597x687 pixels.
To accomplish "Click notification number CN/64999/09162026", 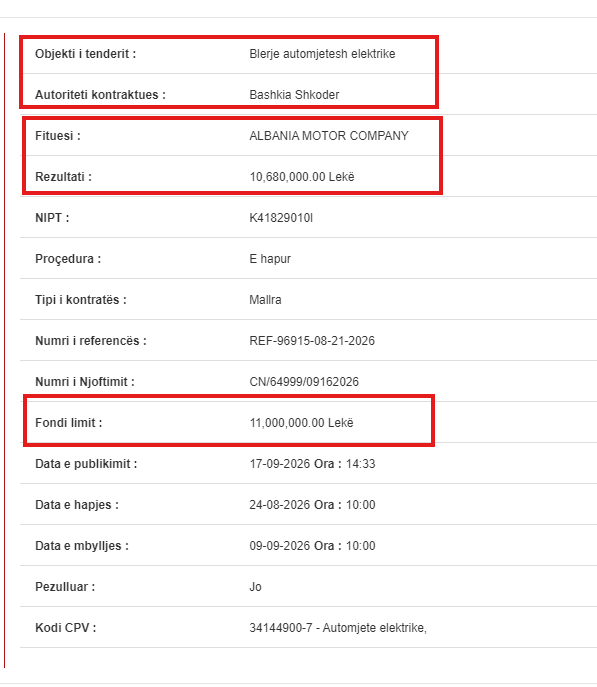I will point(304,382).
